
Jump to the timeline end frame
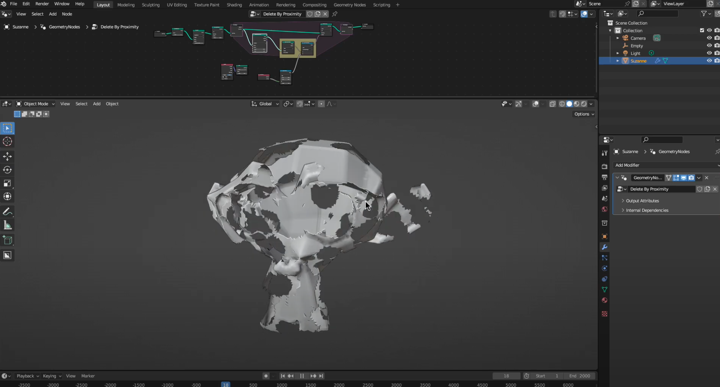click(321, 376)
